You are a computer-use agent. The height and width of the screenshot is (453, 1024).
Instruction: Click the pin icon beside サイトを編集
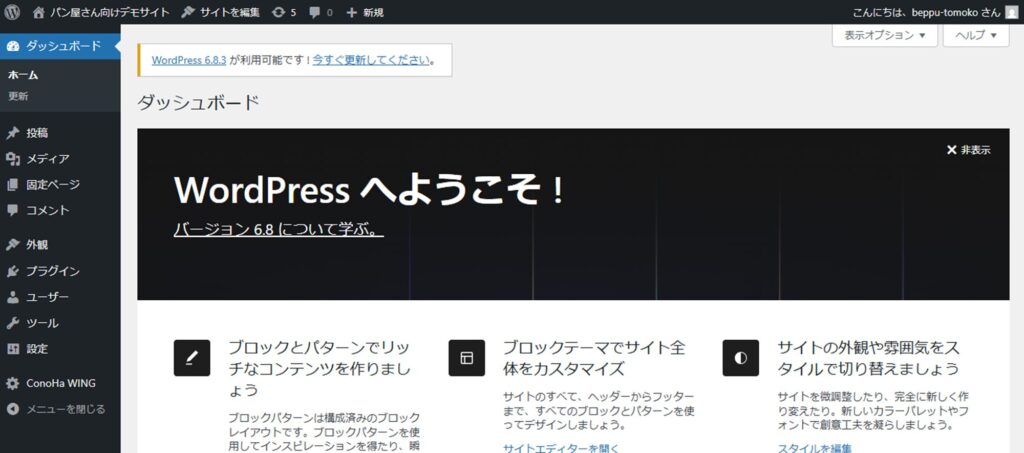(x=188, y=12)
